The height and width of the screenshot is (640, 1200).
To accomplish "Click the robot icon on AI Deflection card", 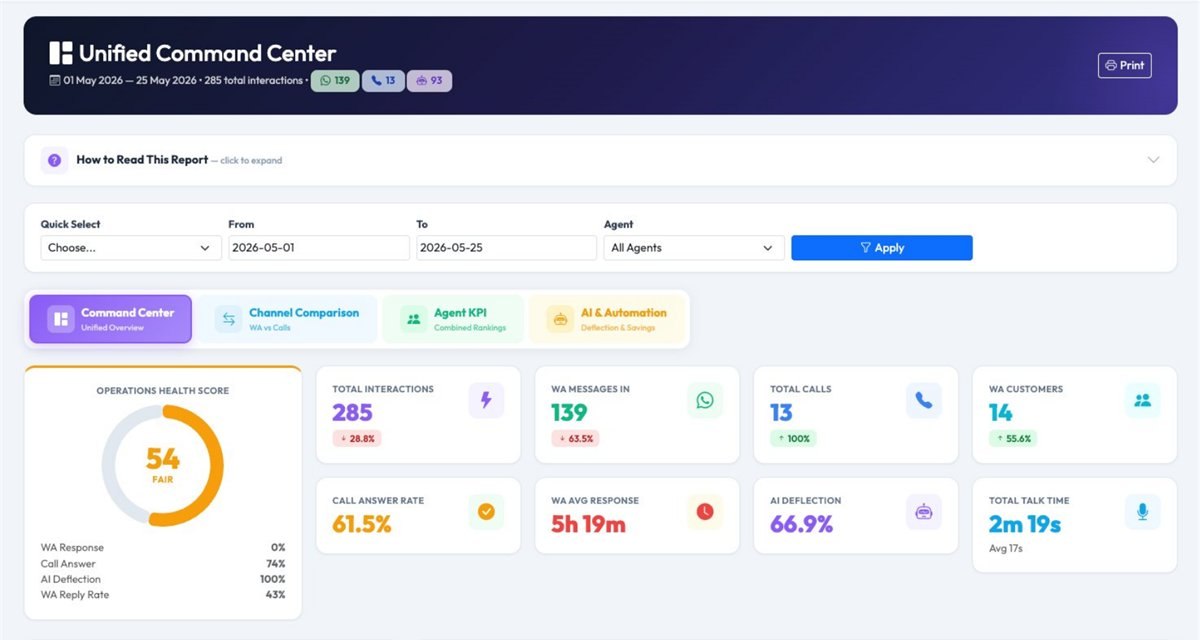I will (924, 512).
